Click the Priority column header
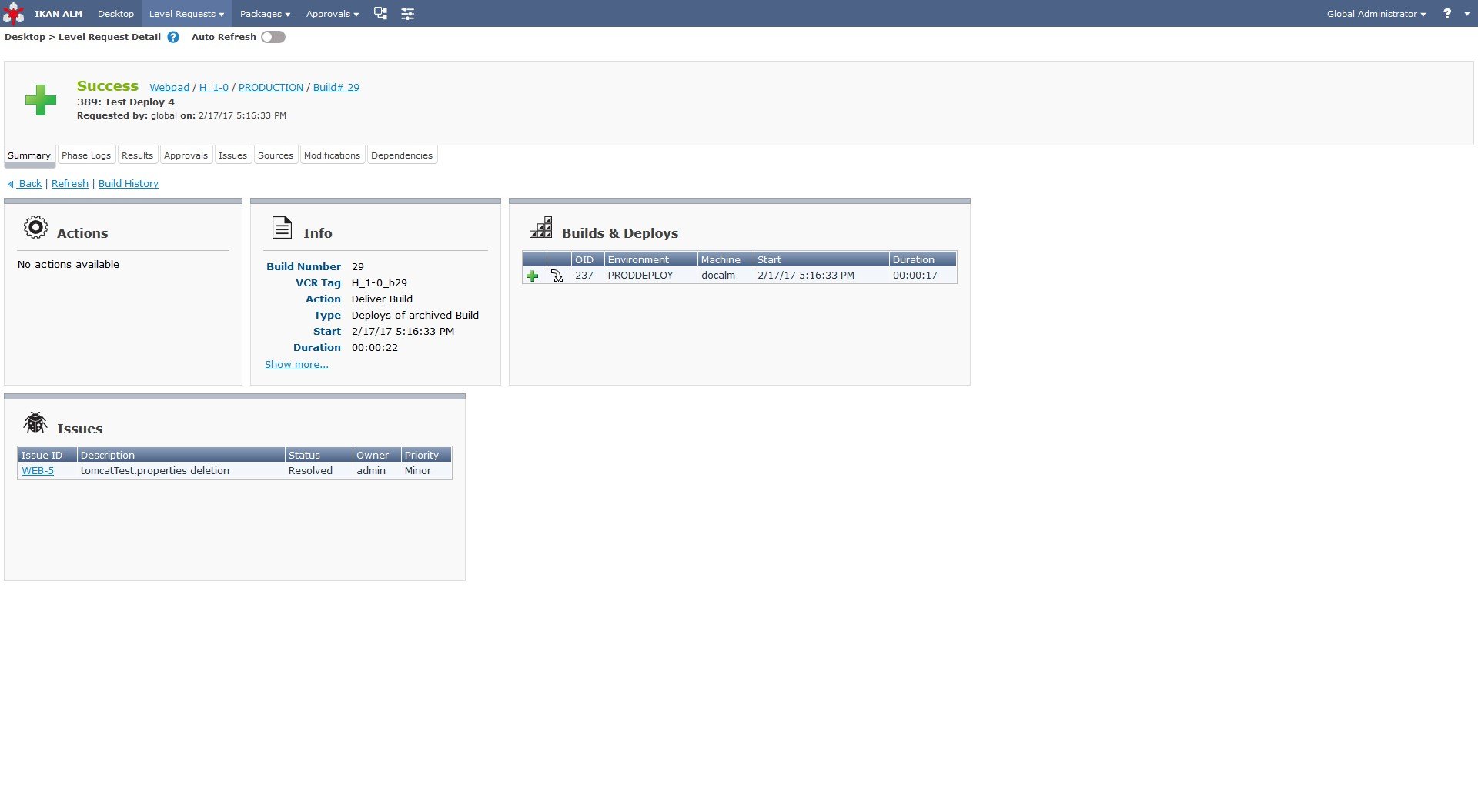1478x812 pixels. click(426, 456)
